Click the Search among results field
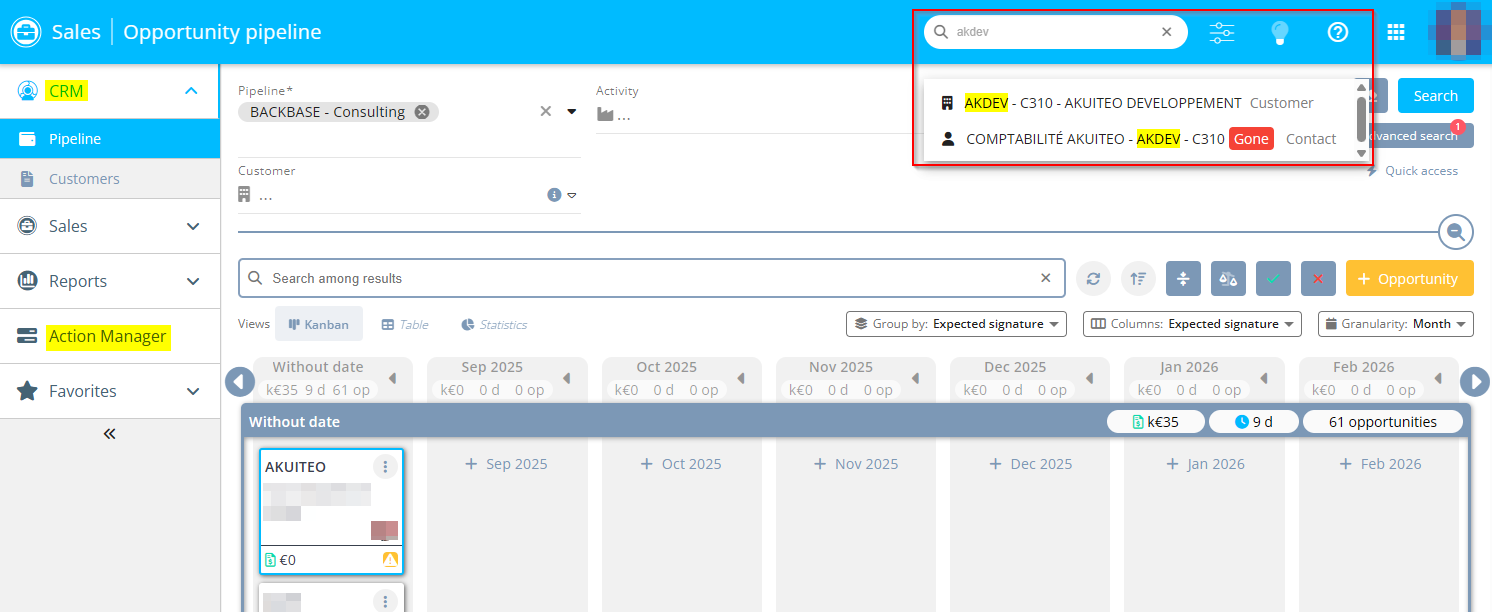 [x=650, y=279]
